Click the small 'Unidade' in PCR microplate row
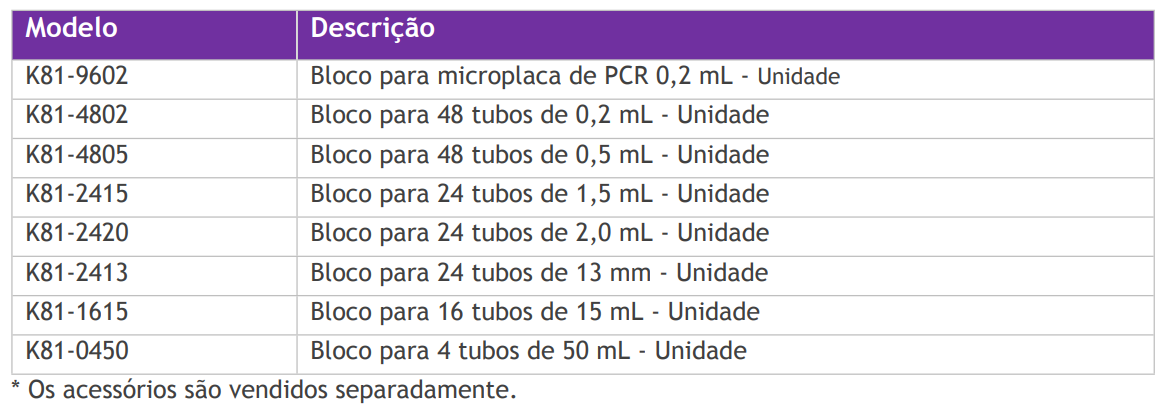The image size is (1166, 406). click(800, 77)
